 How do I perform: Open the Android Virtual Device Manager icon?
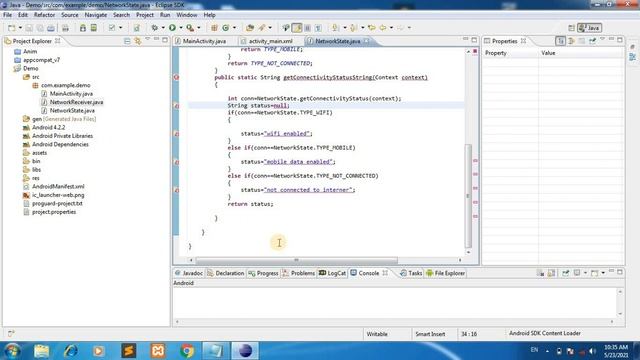tap(93, 28)
